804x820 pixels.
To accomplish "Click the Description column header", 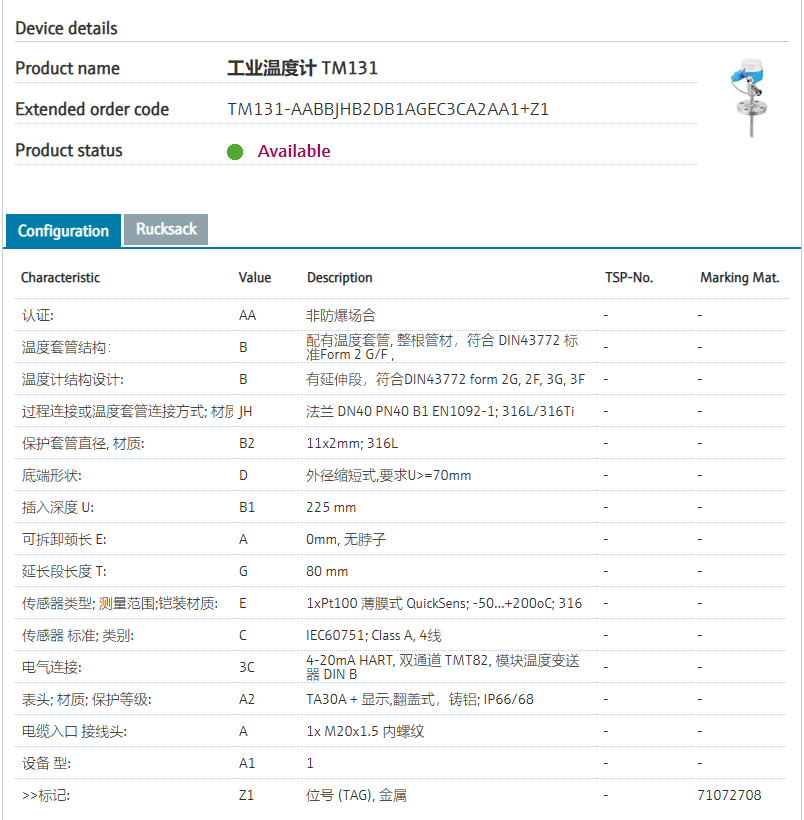I will pos(339,277).
